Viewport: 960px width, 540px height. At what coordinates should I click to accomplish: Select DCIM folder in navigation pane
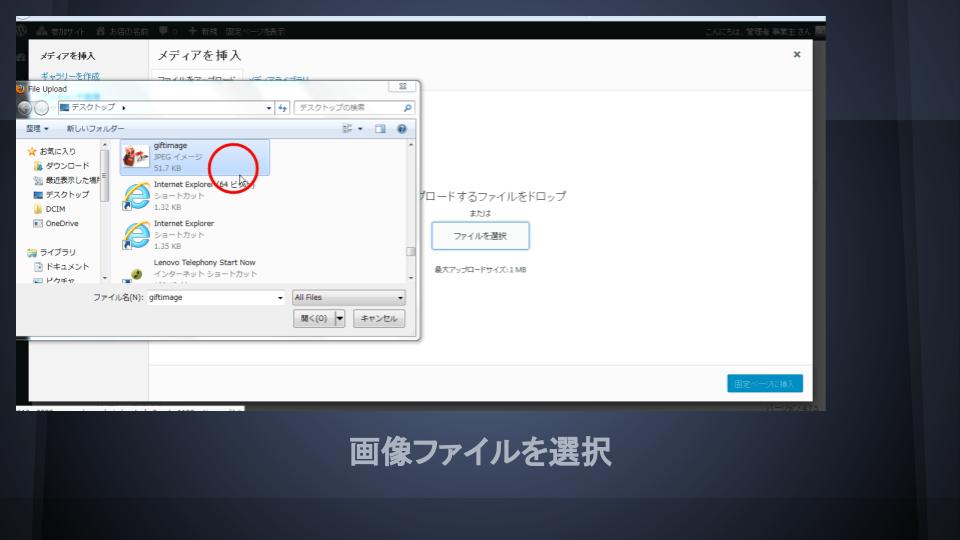point(55,209)
